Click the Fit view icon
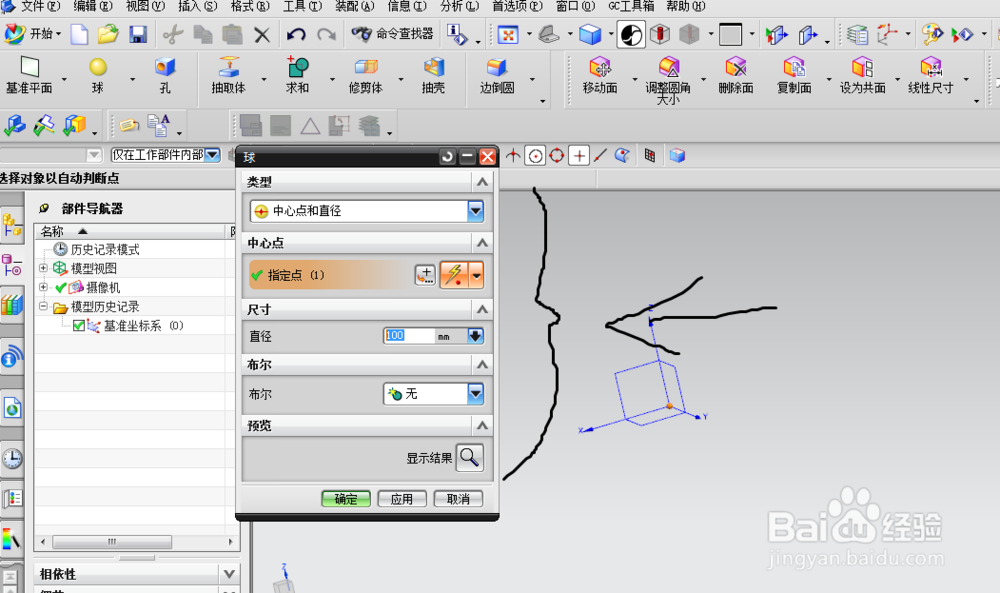This screenshot has width=1000, height=593. (508, 34)
